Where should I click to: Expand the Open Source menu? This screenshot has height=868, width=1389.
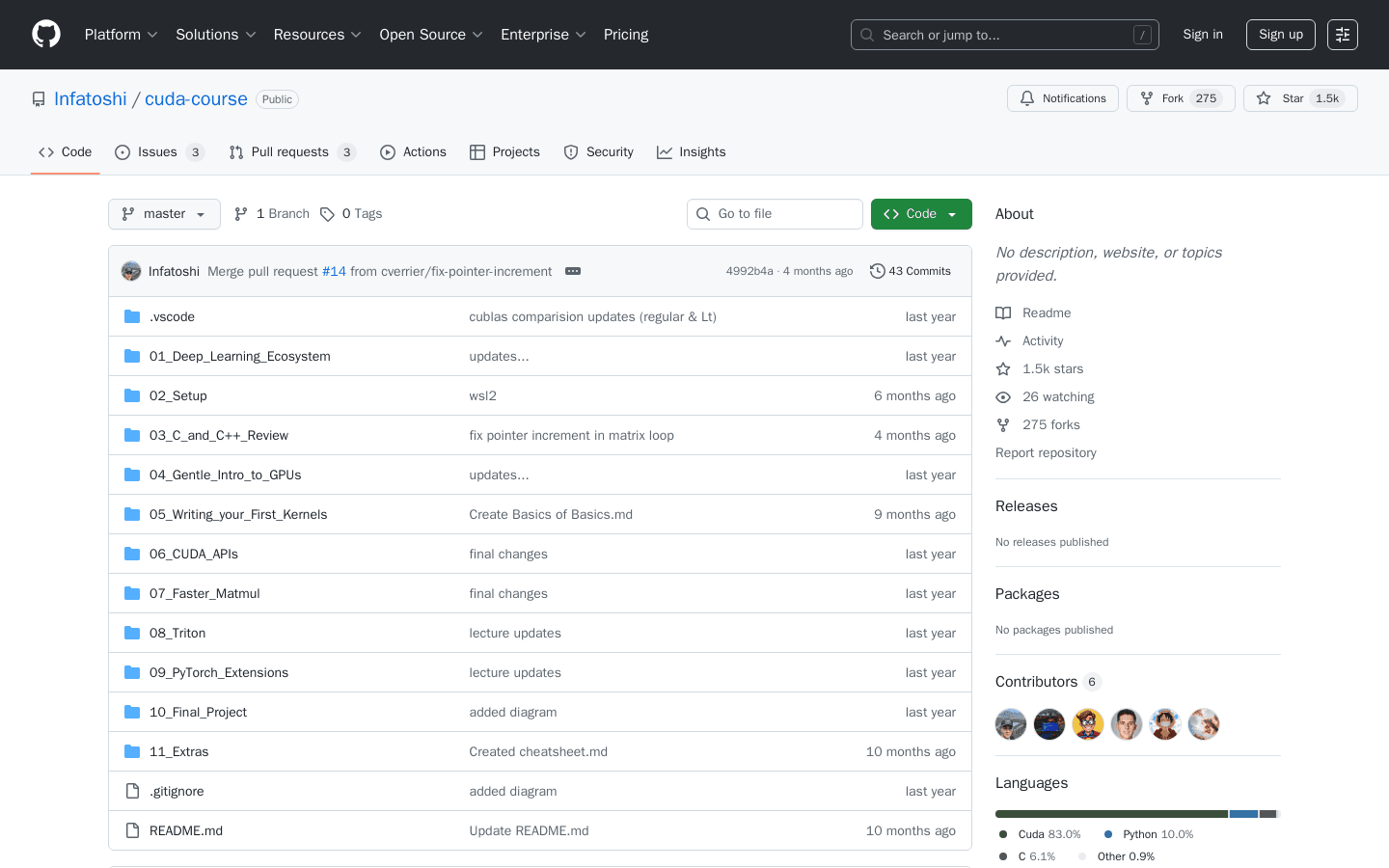point(431,35)
